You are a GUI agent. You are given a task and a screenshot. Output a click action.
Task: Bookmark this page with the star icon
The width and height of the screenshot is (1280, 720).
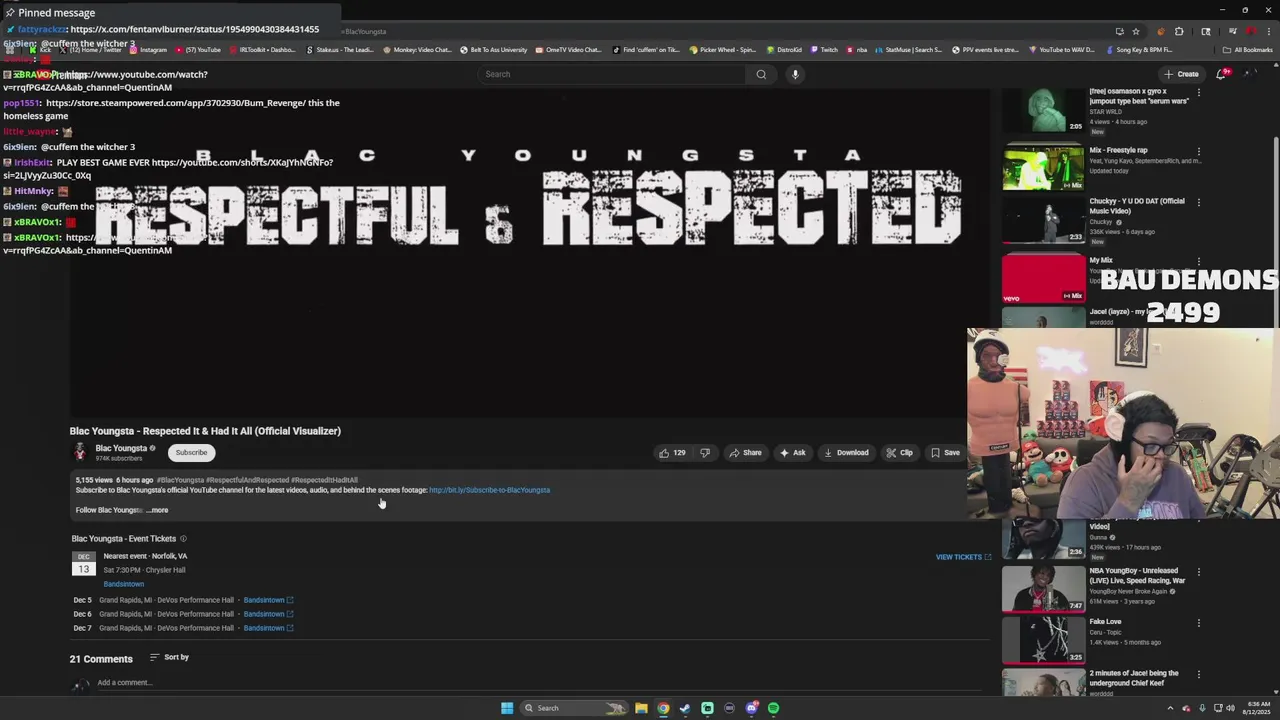1136,31
